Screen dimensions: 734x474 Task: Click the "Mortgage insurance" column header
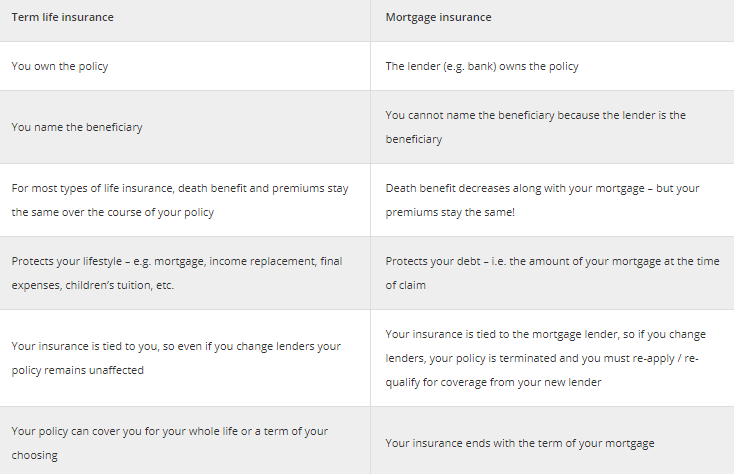[438, 17]
